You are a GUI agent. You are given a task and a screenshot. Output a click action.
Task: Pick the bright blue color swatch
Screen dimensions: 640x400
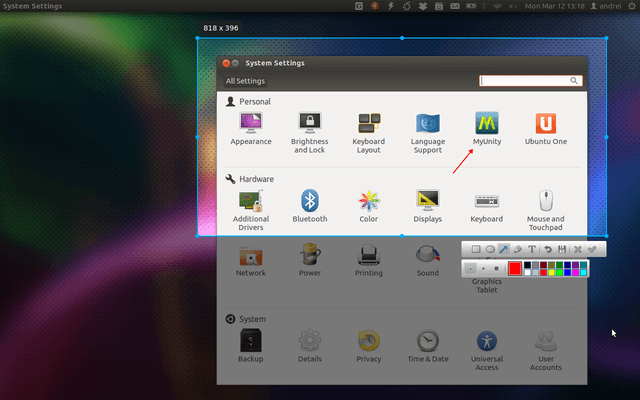point(567,272)
